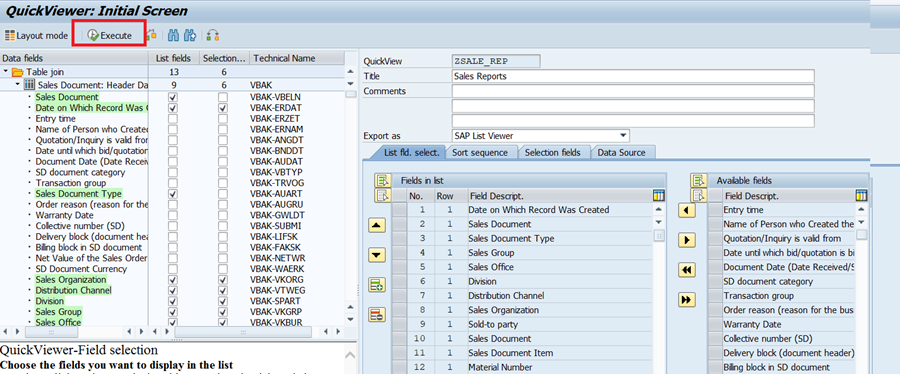The width and height of the screenshot is (900, 374).
Task: Toggle list field checkbox for Sales Document Type
Action: tap(172, 194)
